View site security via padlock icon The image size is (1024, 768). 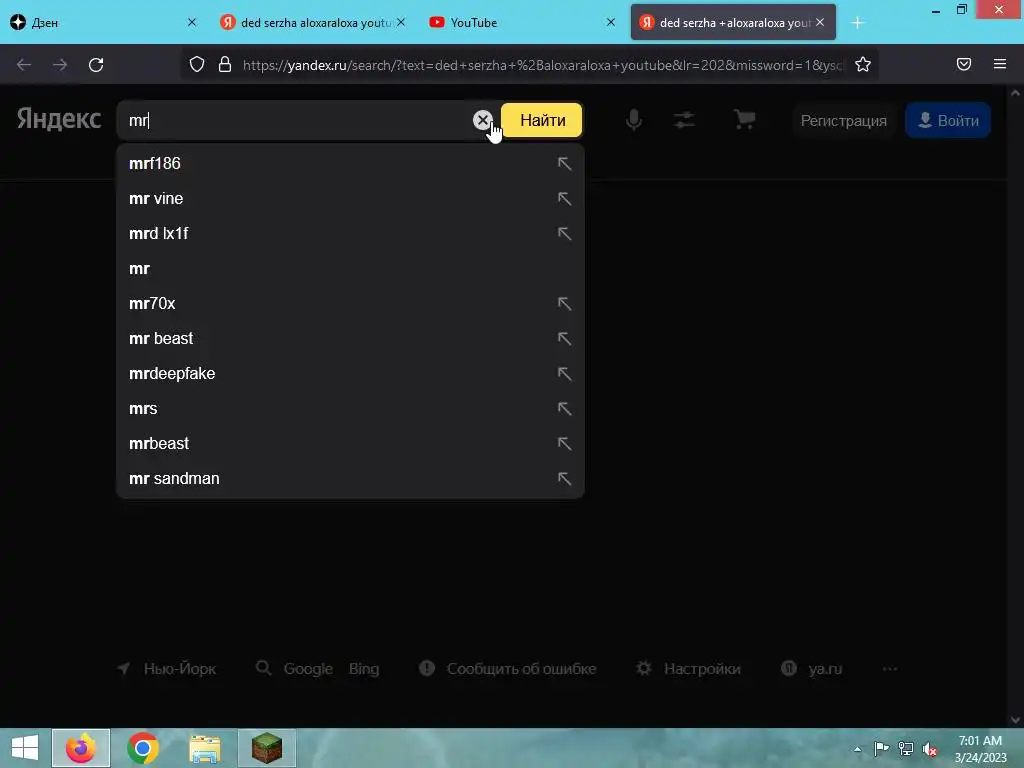225,65
